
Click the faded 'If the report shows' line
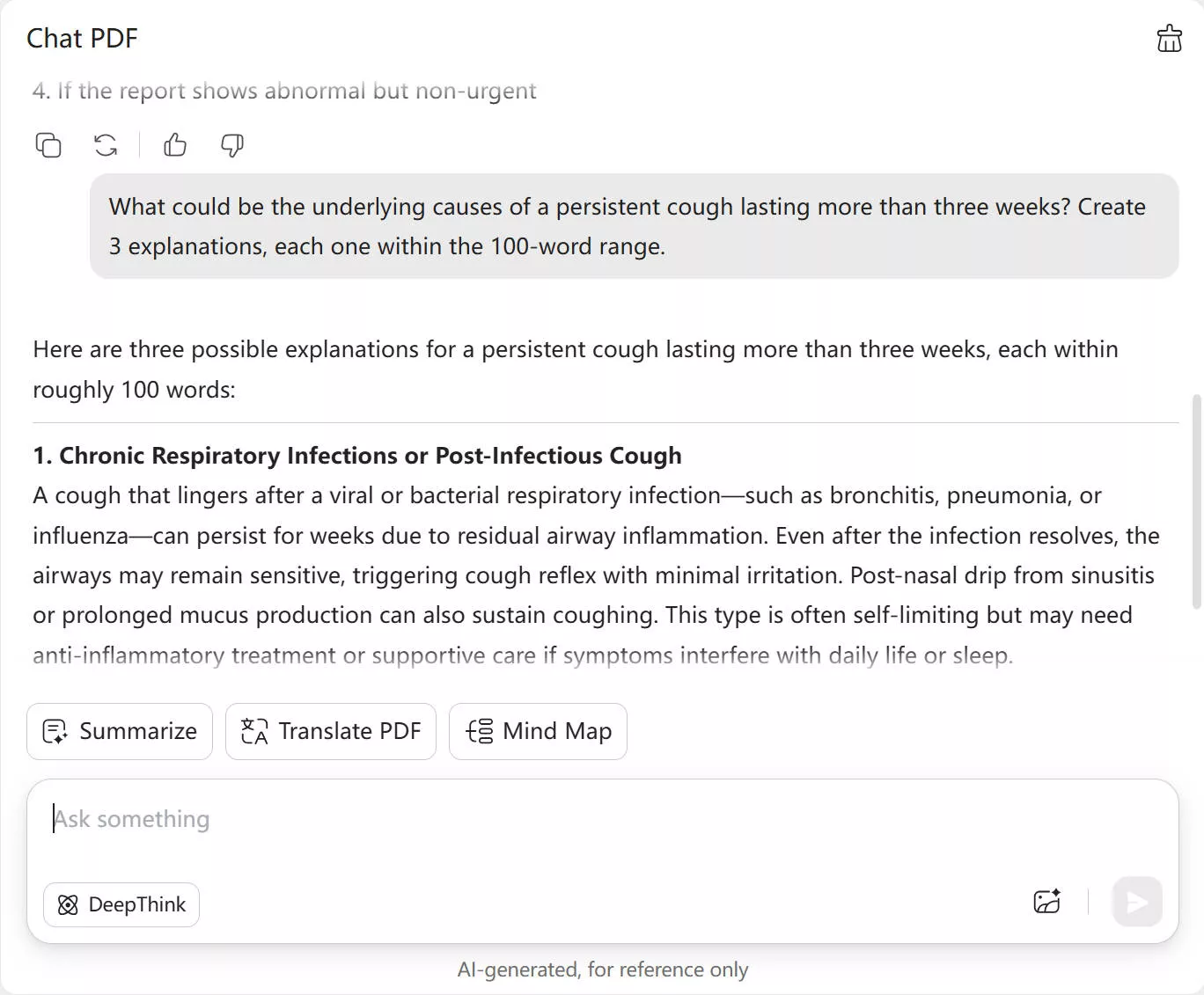pos(284,91)
